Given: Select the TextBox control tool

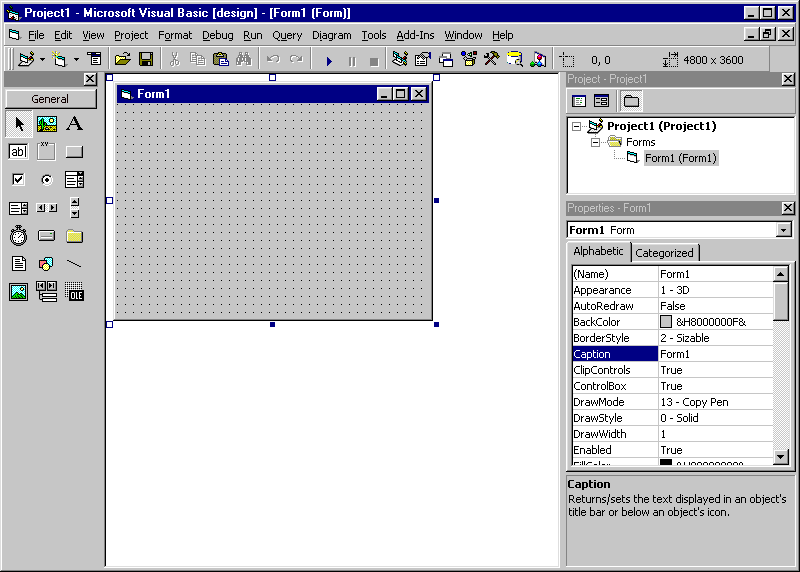Looking at the screenshot, I should (x=19, y=152).
